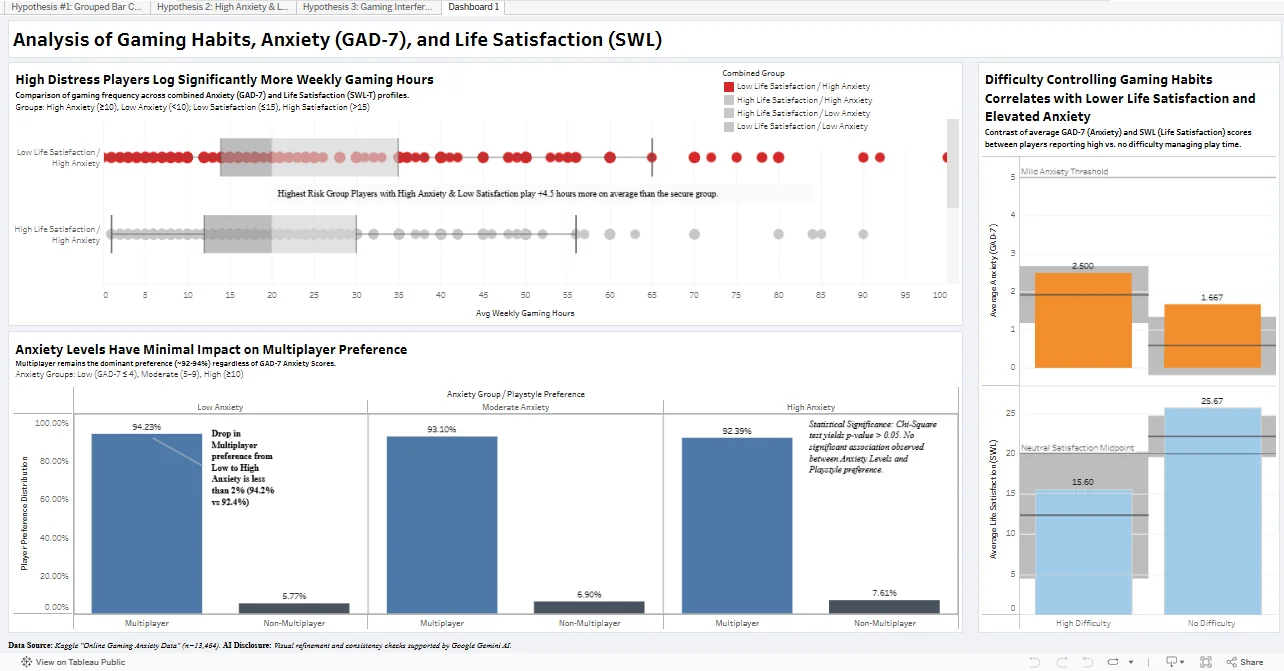Open the Hypothesis 2: High Anxiety tab

click(223, 7)
